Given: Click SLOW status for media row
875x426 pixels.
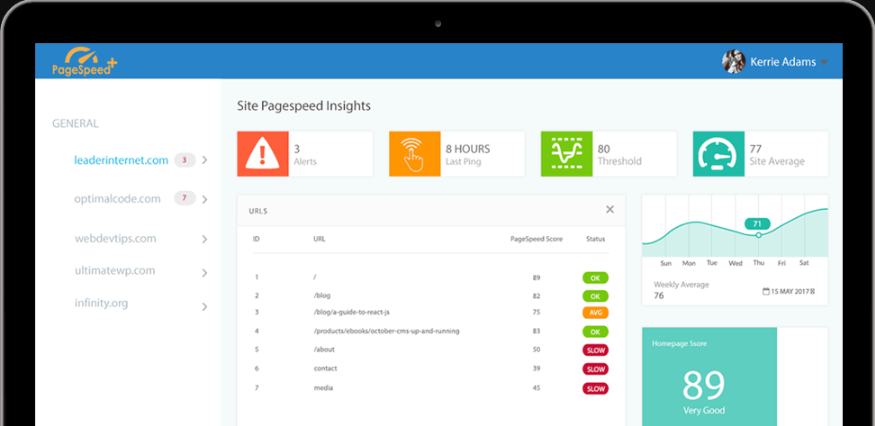Looking at the screenshot, I should [x=595, y=388].
